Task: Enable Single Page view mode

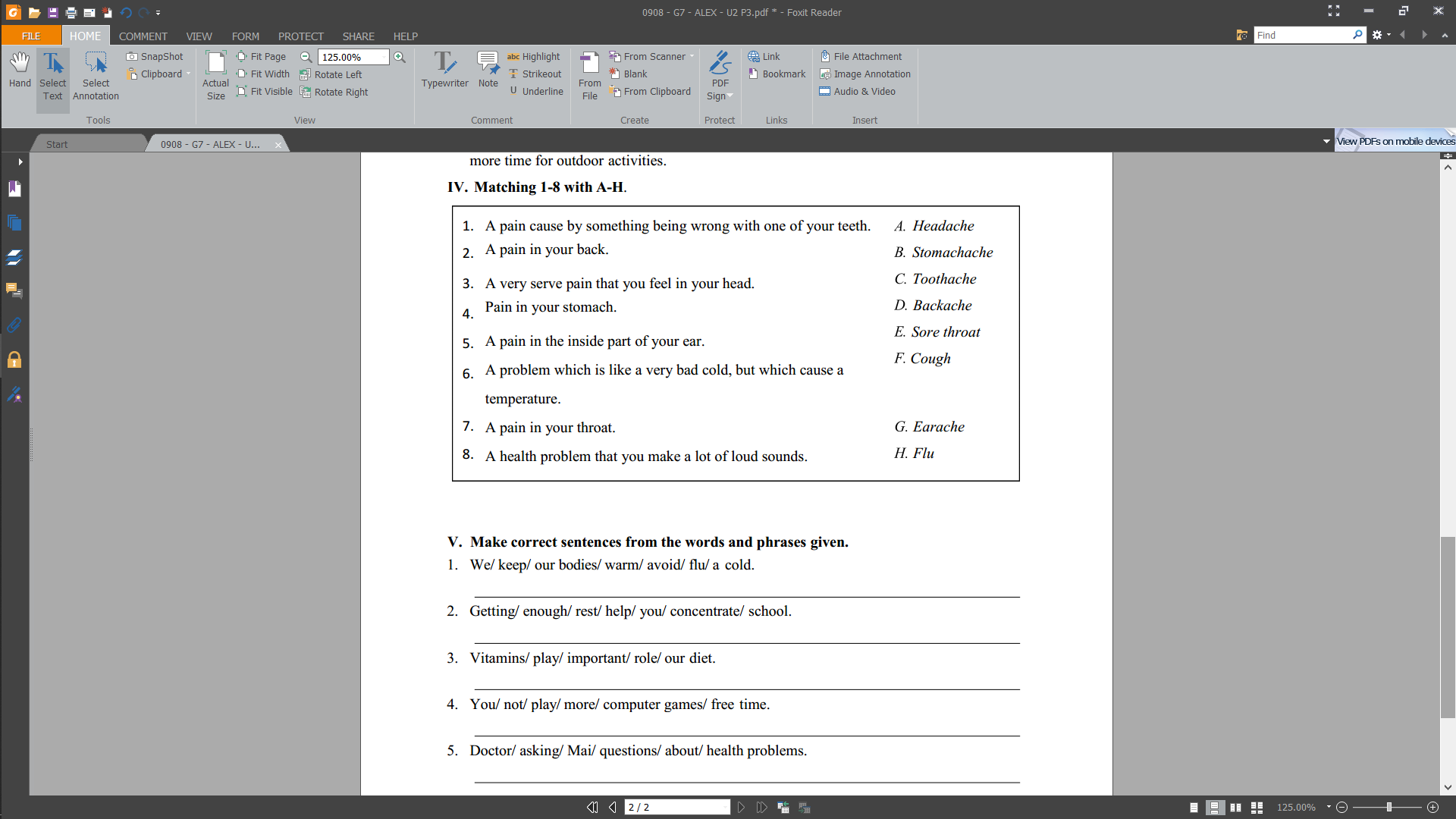Action: click(1194, 808)
